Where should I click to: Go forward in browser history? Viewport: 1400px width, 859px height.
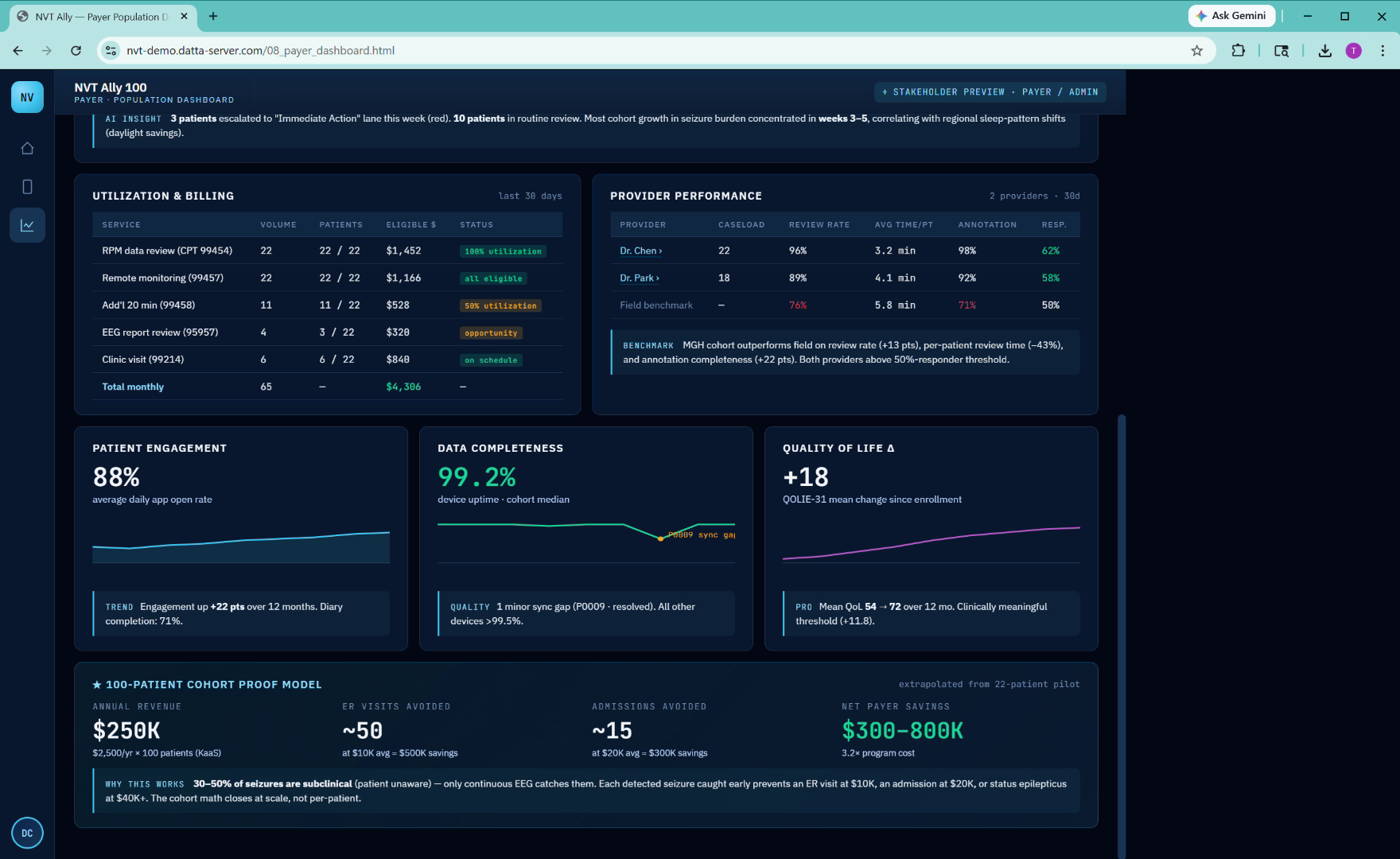tap(47, 50)
